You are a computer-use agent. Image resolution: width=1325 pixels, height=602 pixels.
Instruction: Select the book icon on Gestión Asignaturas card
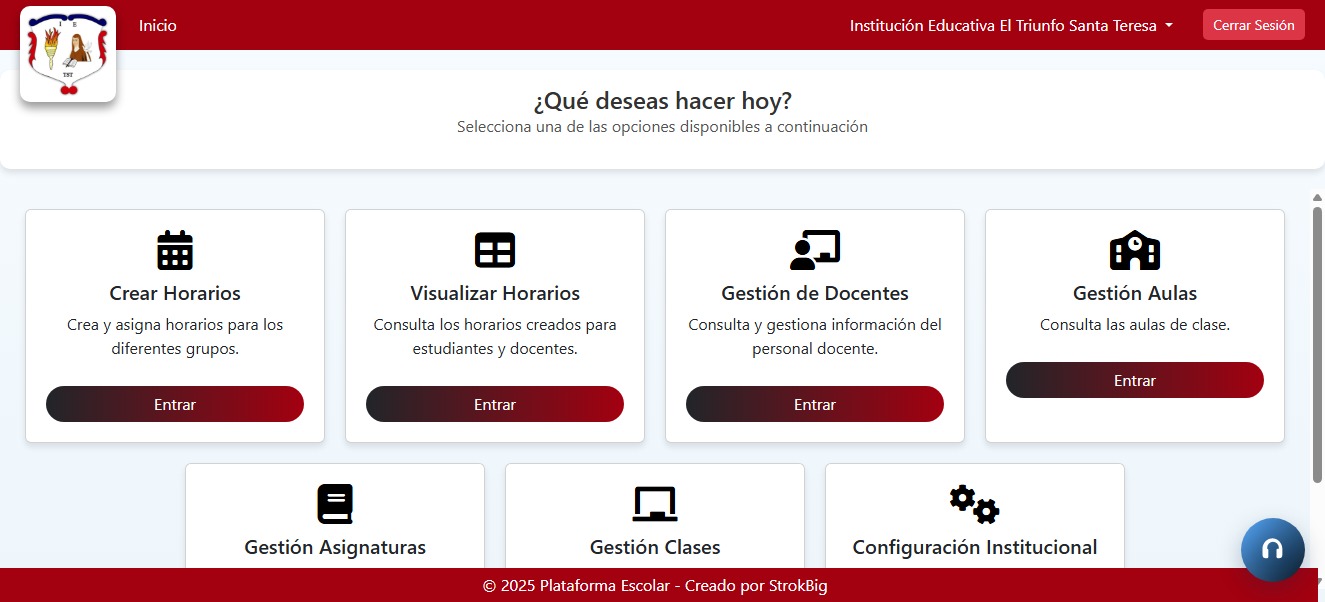coord(334,504)
